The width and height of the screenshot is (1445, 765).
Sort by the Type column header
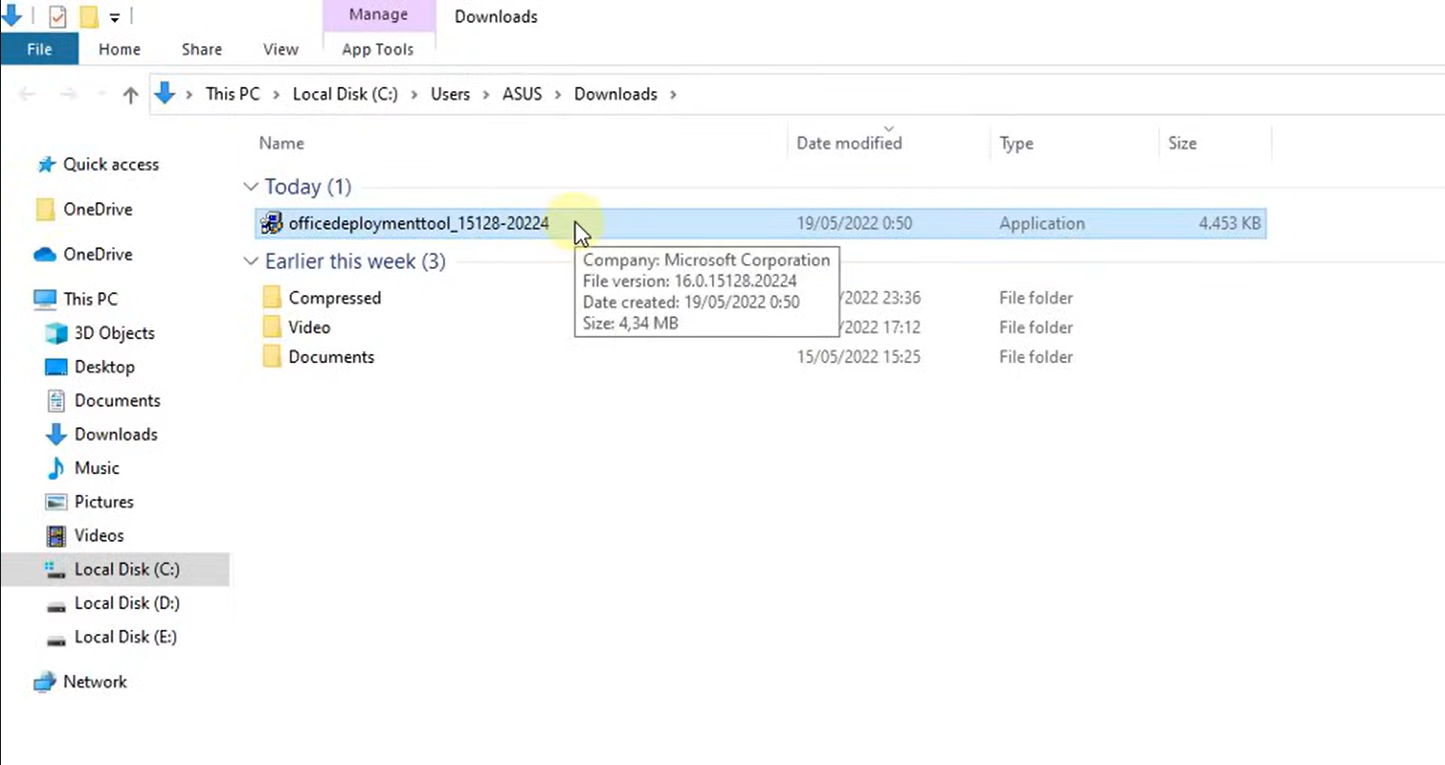tap(1016, 143)
